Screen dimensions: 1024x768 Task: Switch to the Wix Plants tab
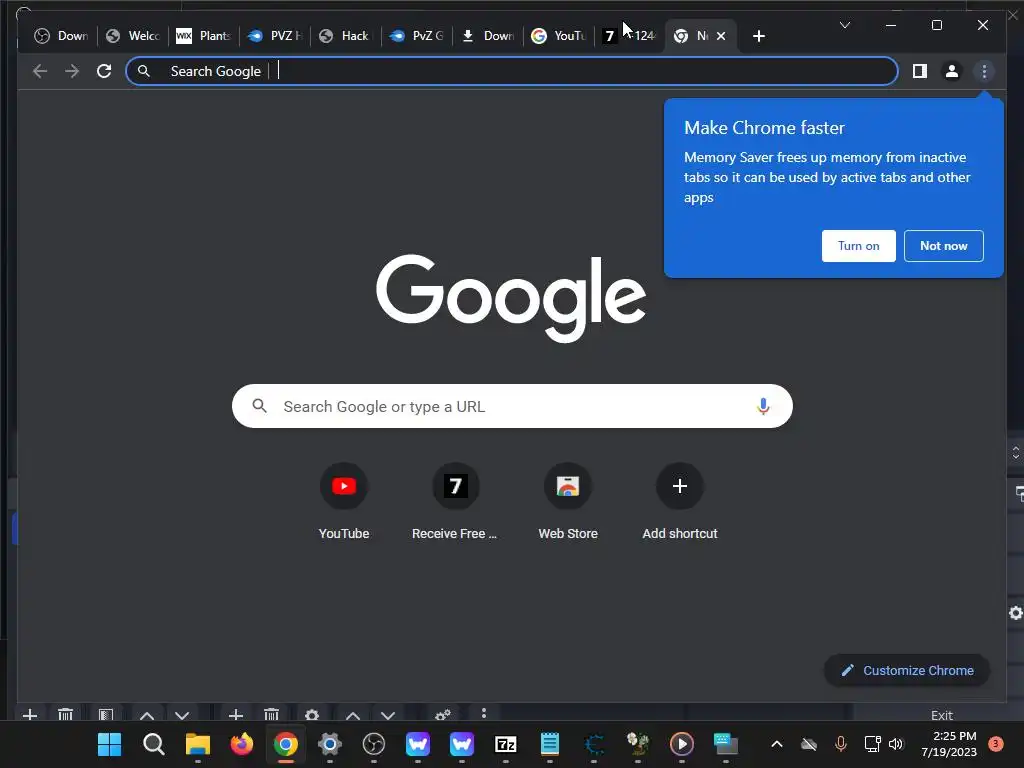[x=203, y=36]
